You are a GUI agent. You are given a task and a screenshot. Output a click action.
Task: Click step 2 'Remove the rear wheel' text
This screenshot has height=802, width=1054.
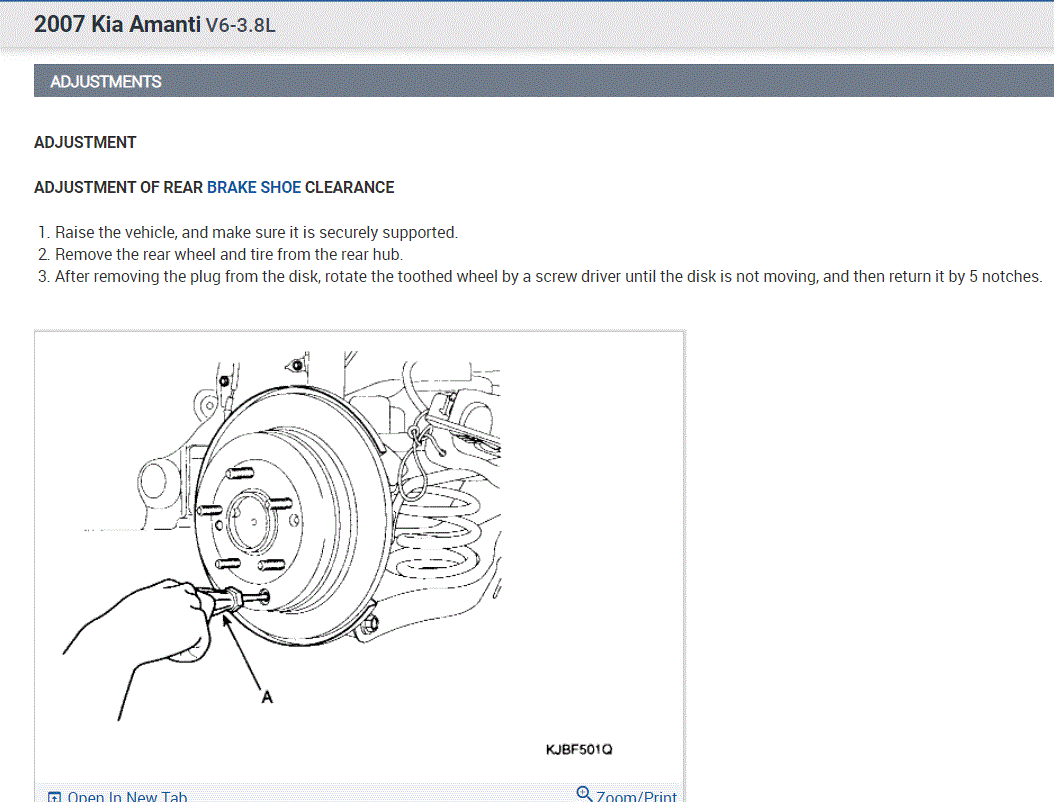pos(229,255)
